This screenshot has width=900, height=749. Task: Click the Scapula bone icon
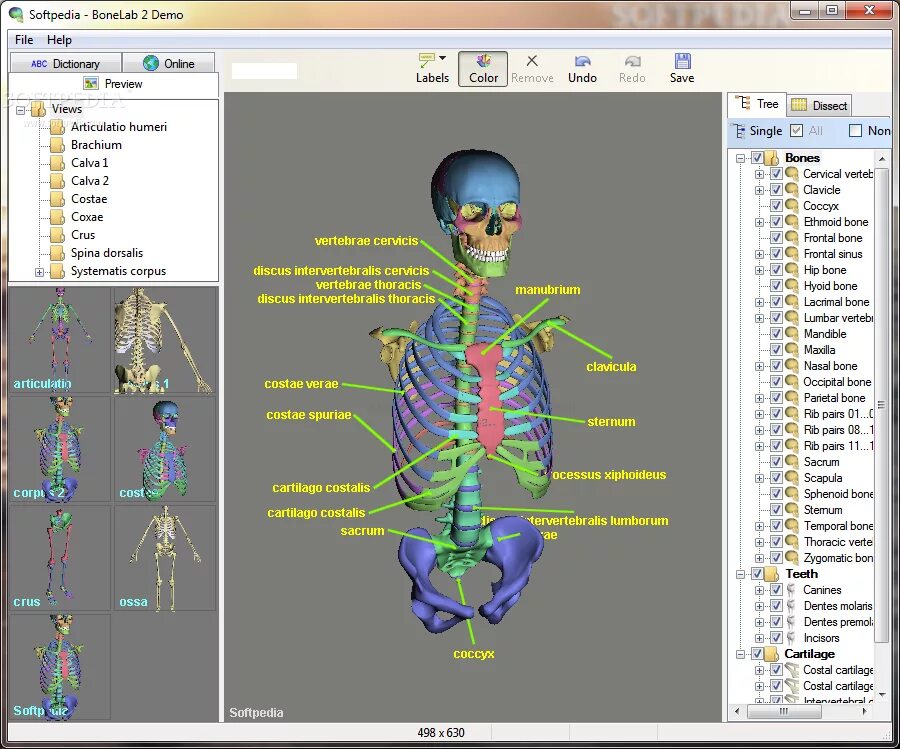[792, 477]
